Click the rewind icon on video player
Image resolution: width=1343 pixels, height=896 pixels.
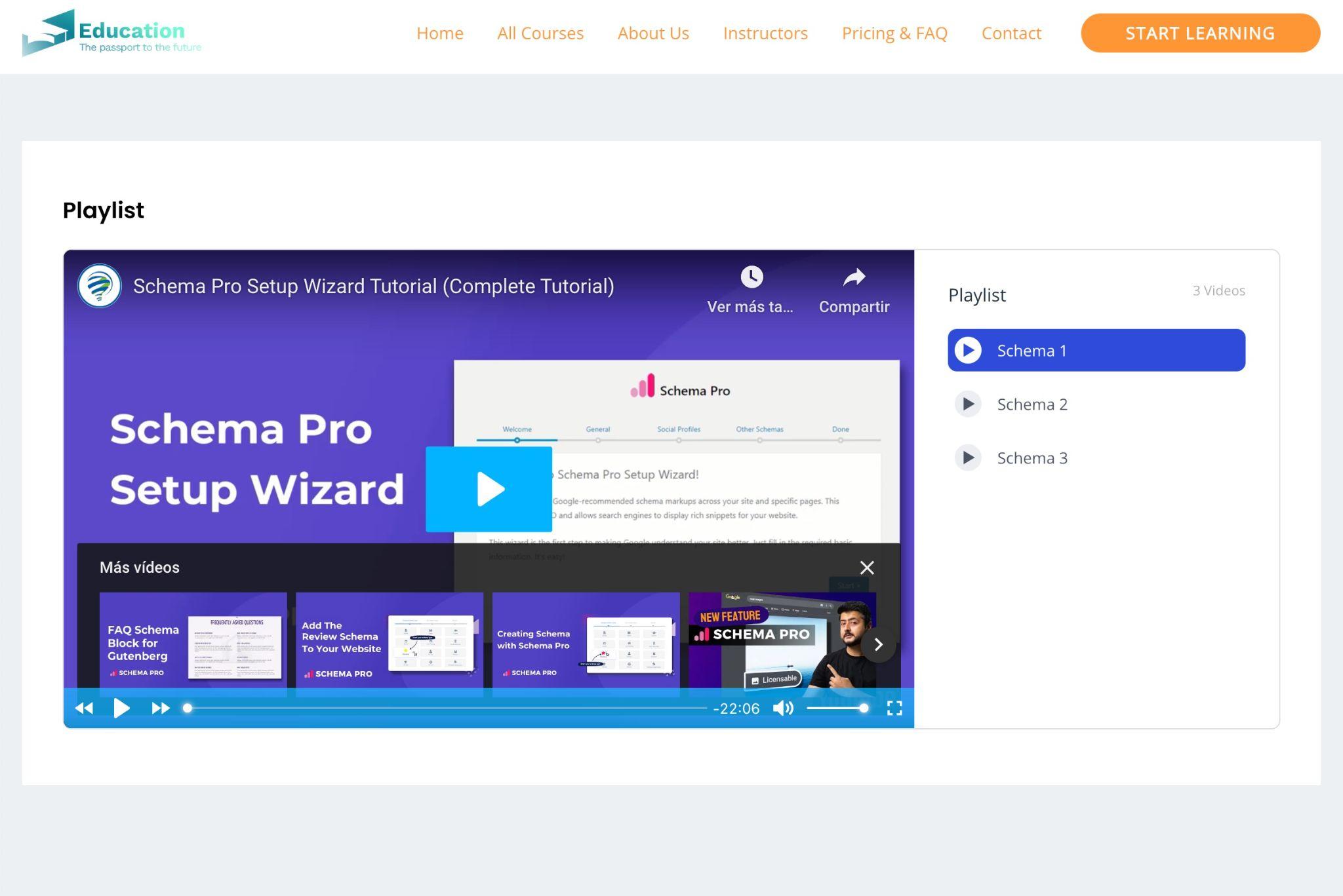[84, 708]
